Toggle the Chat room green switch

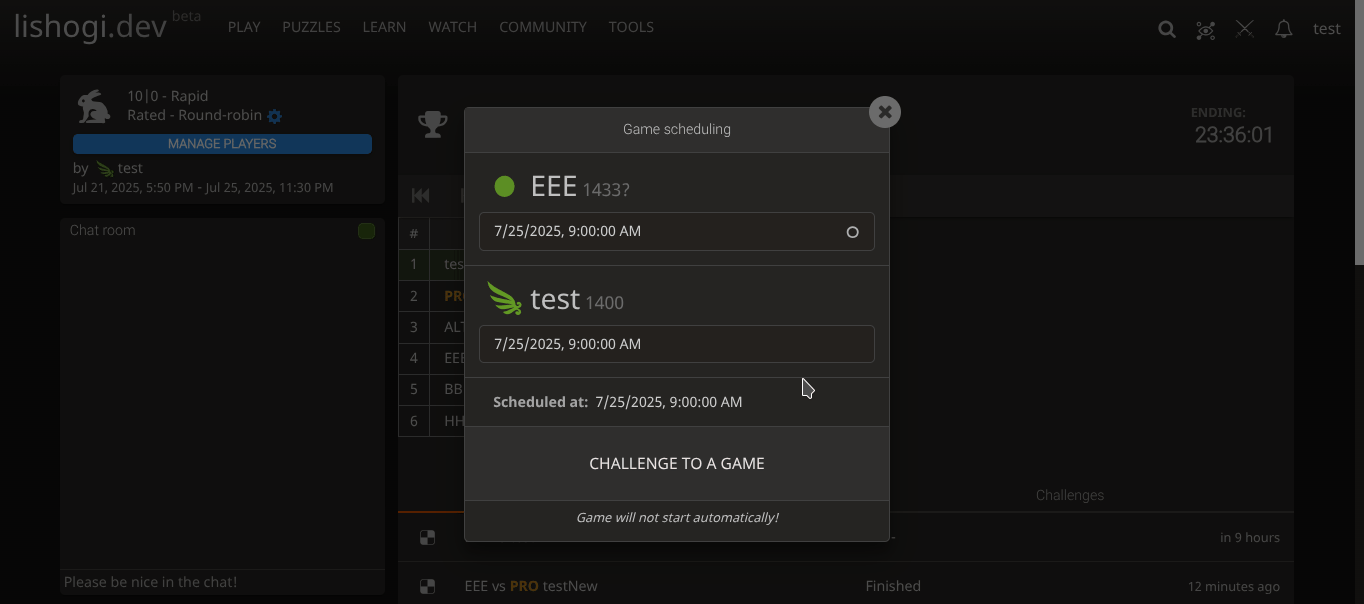[x=366, y=231]
